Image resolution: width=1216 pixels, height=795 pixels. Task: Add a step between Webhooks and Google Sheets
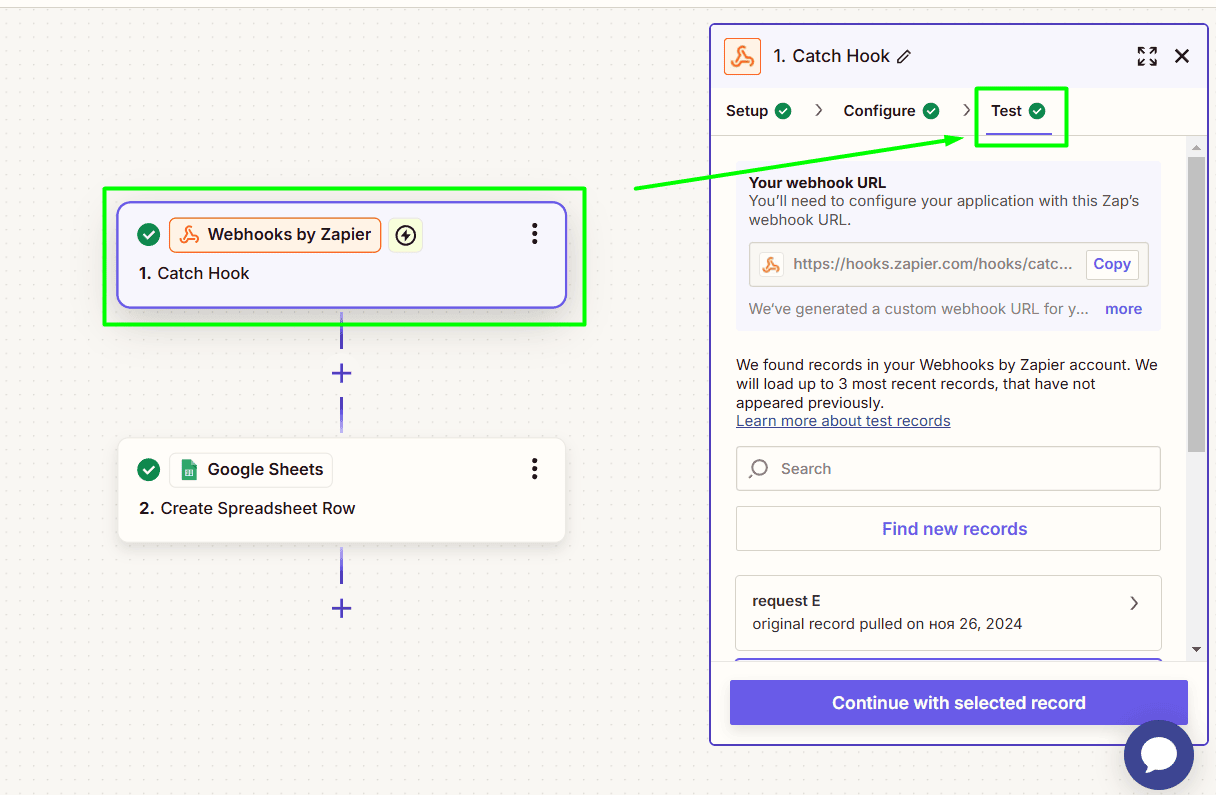341,373
